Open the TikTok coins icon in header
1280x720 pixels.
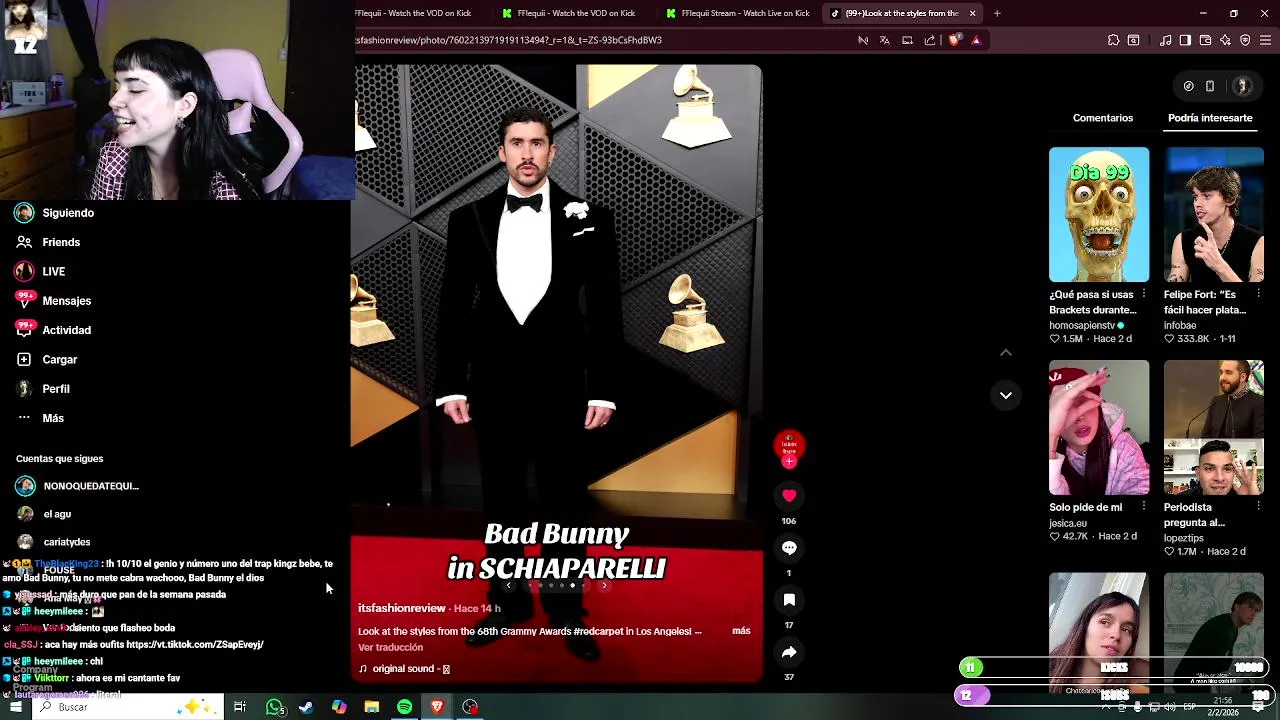(1188, 86)
